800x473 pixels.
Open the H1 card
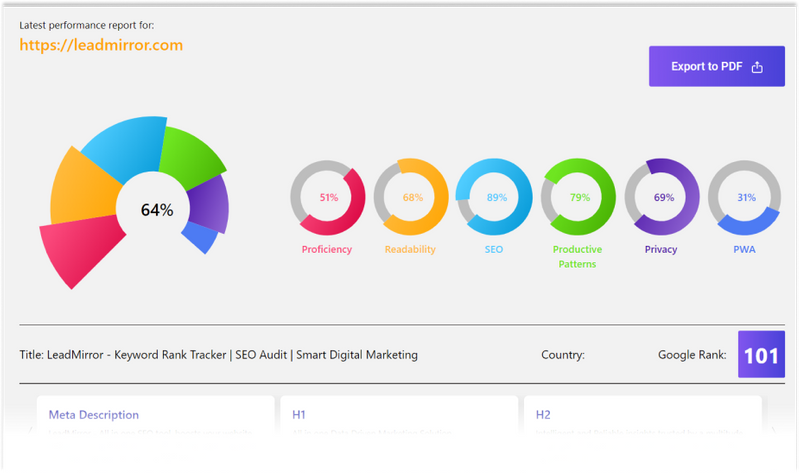pos(399,420)
